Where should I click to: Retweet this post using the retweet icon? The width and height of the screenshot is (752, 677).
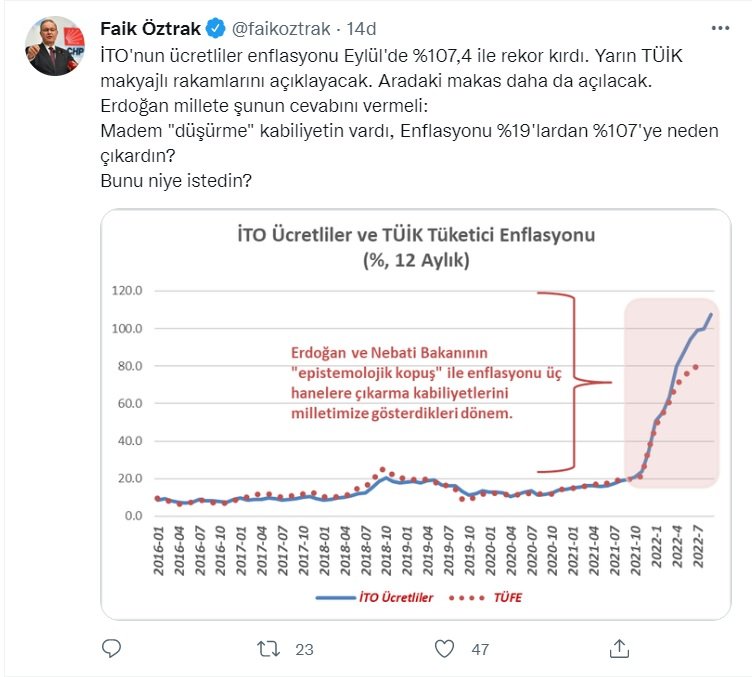(x=269, y=649)
